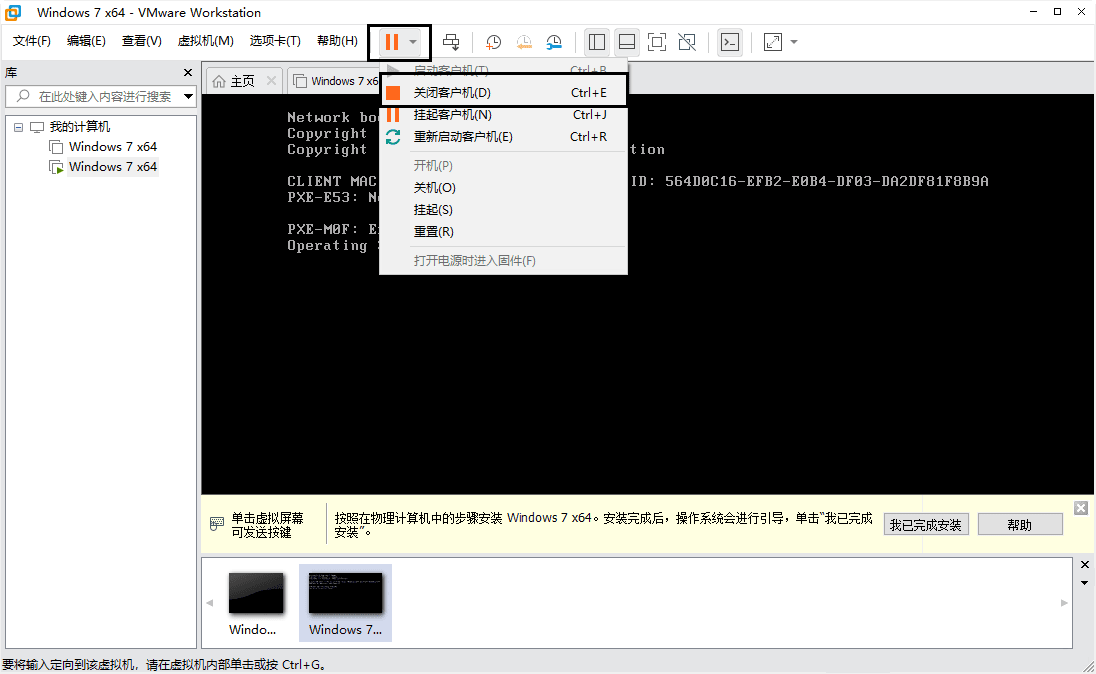Choose 重新启动客户机(E) from the power menu
Viewport: 1096px width, 674px height.
503,136
